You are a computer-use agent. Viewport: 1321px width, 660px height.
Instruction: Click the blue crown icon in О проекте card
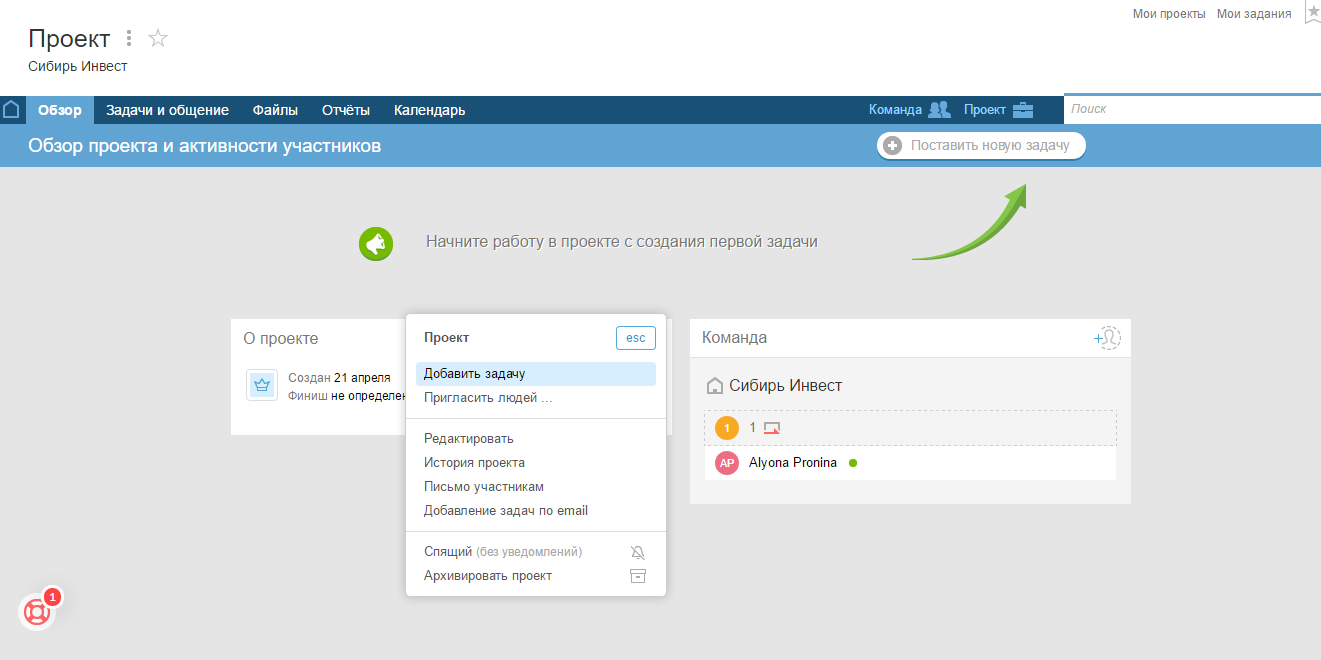click(x=261, y=384)
